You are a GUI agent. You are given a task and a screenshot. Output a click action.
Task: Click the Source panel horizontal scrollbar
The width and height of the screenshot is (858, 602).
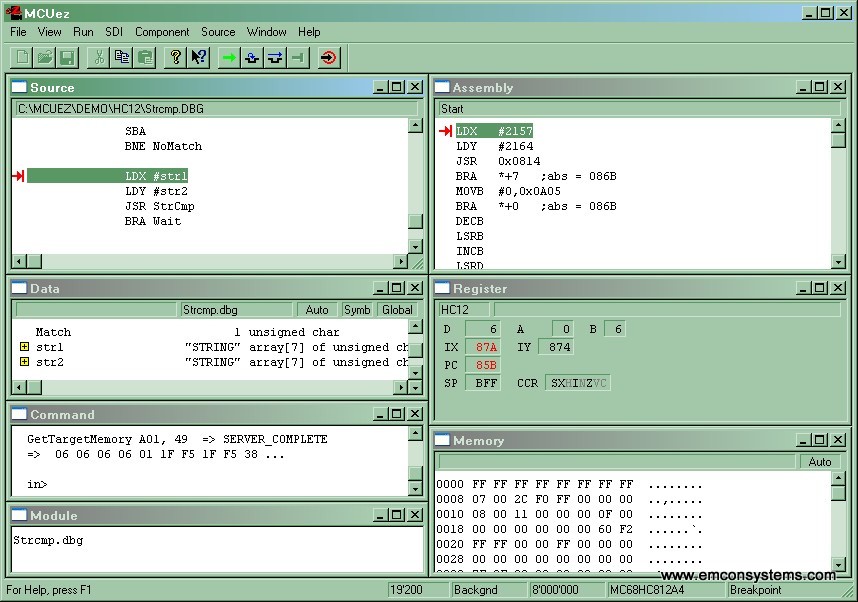click(x=210, y=262)
